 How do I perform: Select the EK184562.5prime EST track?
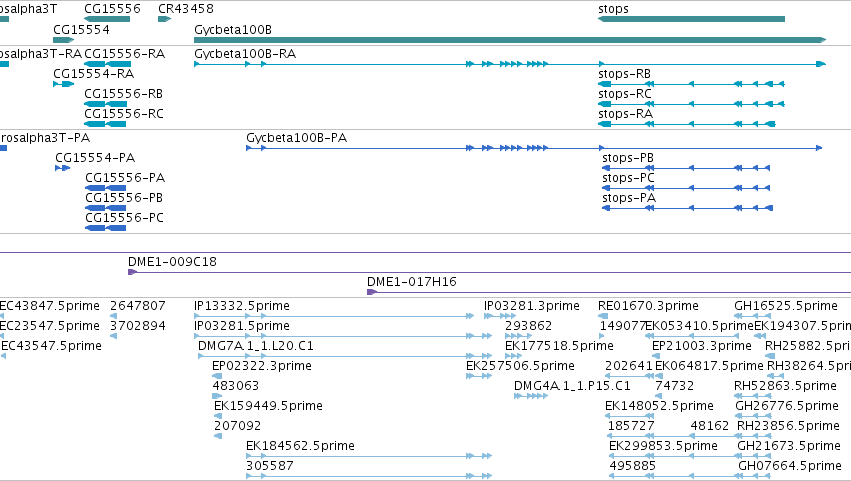tap(369, 456)
